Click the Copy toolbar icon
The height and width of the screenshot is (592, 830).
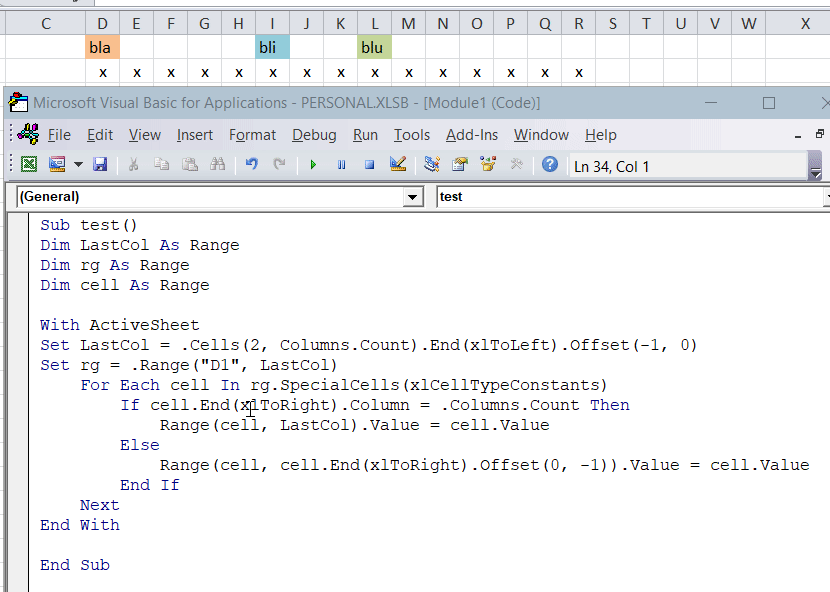point(161,165)
